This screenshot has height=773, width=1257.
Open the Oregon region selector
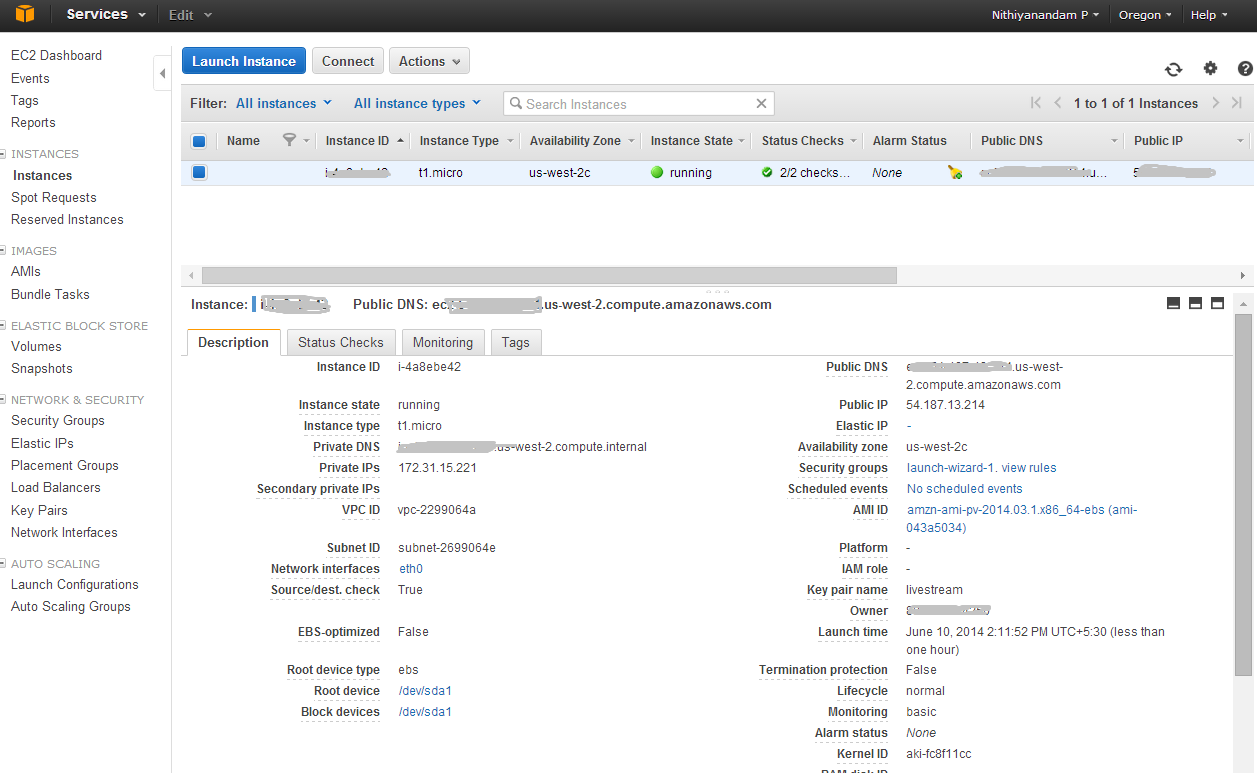pos(1146,15)
